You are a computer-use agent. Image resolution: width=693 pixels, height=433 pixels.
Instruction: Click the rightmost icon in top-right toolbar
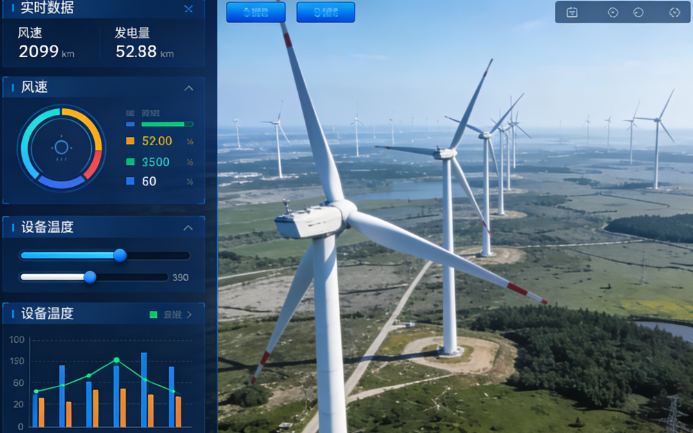(x=674, y=13)
